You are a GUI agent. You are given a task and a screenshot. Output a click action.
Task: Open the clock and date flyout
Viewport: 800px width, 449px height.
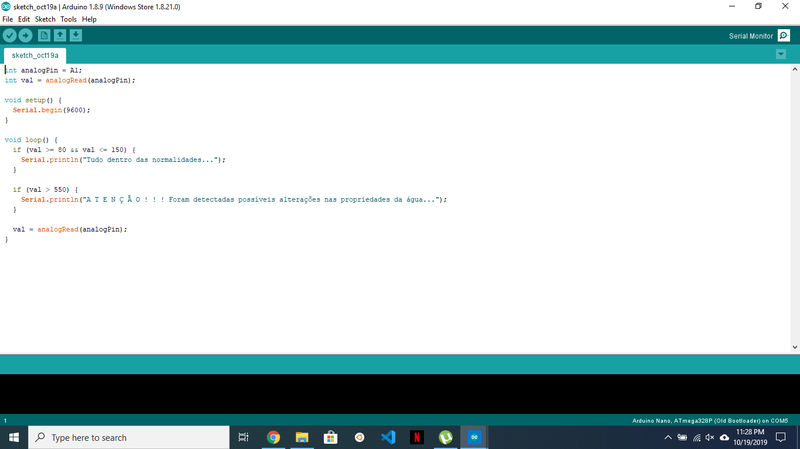pos(750,437)
